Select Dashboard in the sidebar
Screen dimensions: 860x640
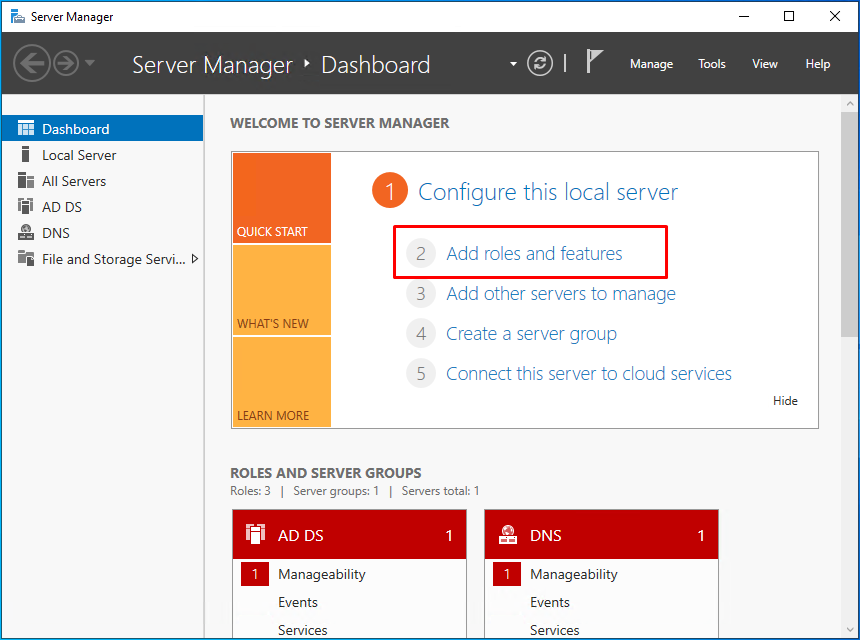tap(103, 128)
